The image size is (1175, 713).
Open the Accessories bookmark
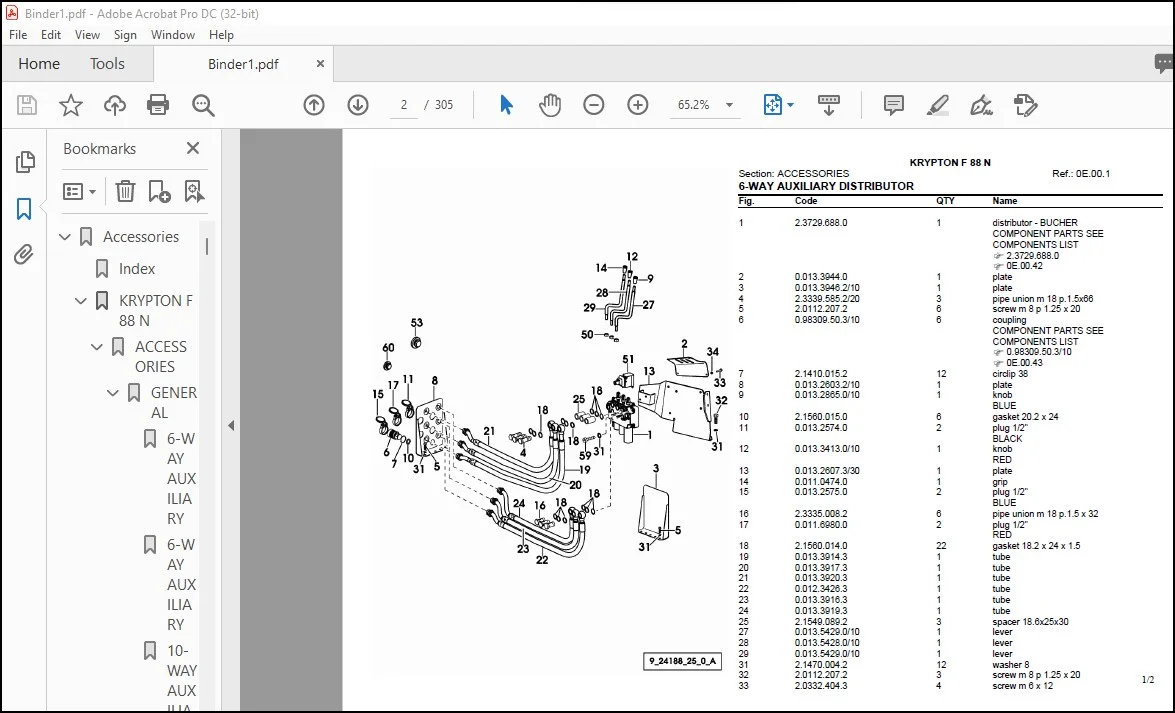[x=141, y=237]
